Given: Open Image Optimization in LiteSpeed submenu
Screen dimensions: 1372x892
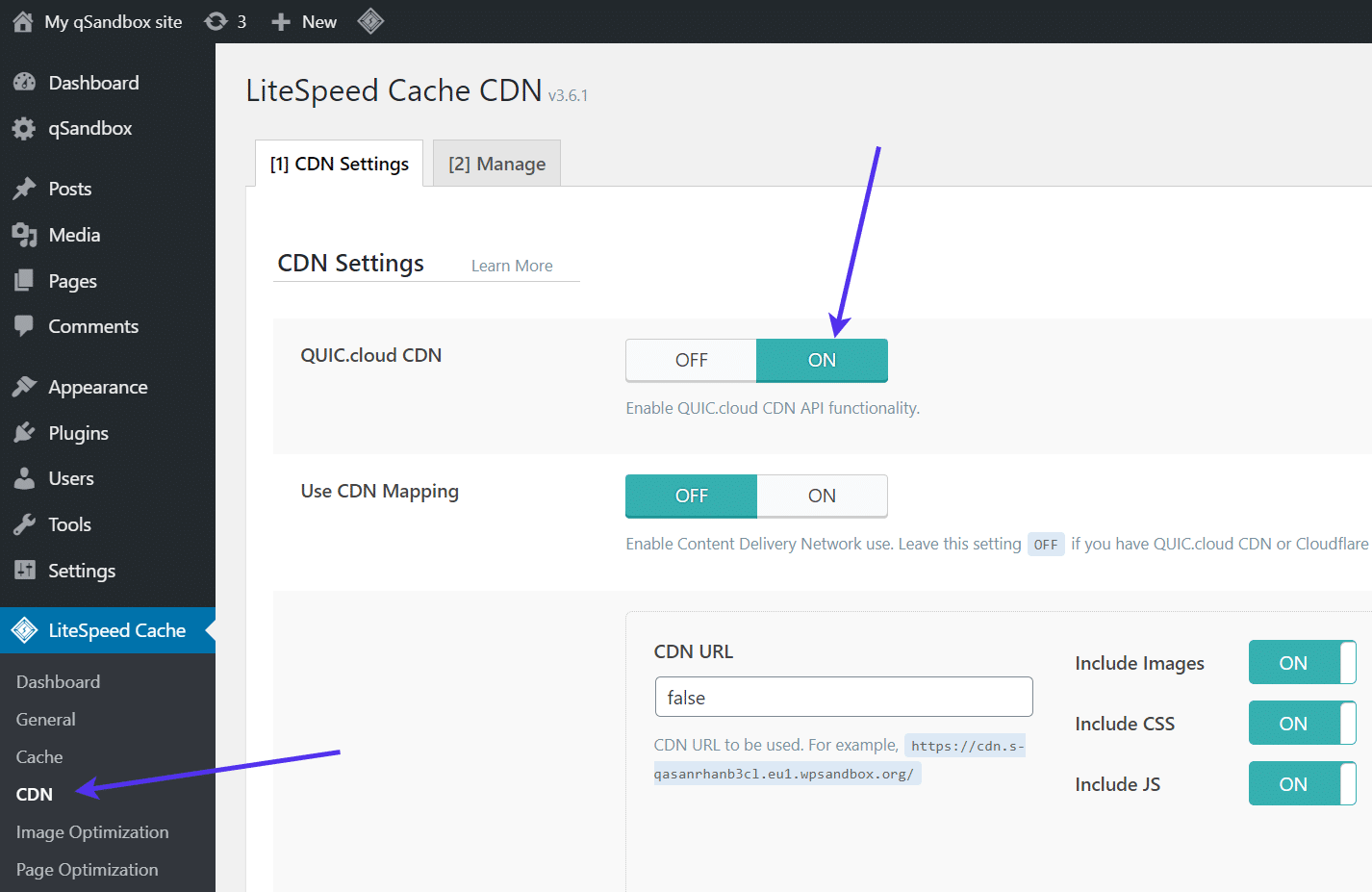Looking at the screenshot, I should (x=92, y=831).
